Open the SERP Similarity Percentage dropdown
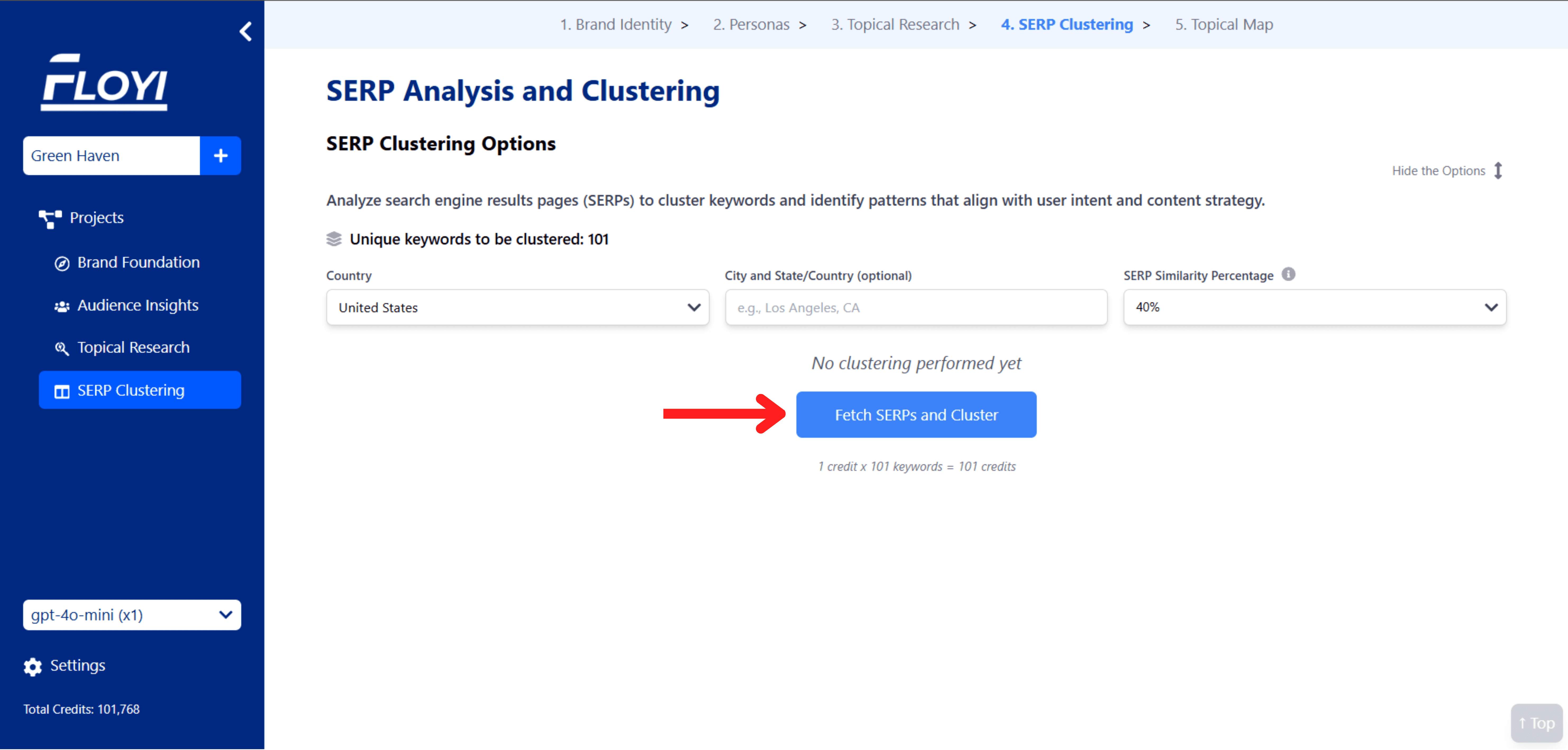Viewport: 1568px width, 750px height. click(1315, 308)
